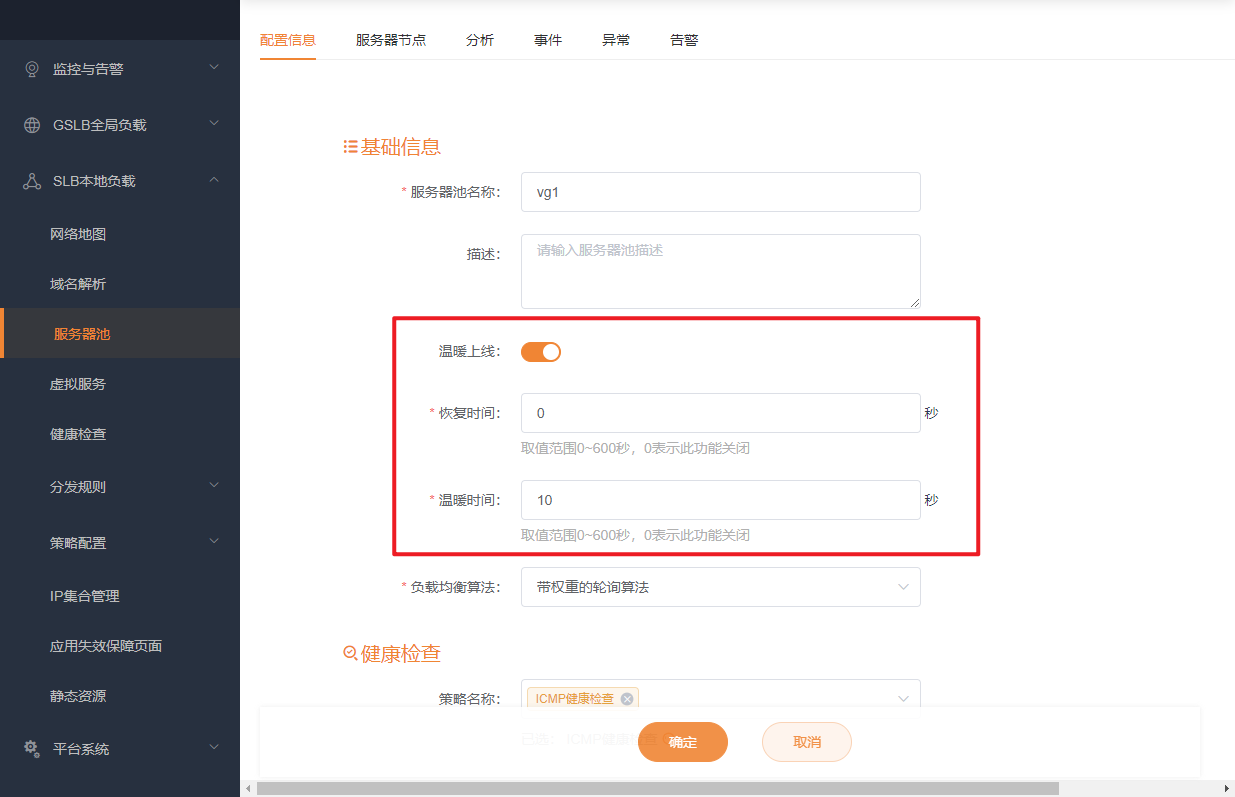1235x797 pixels.
Task: Disable the 温暖上线 toggle switch
Action: [x=541, y=351]
